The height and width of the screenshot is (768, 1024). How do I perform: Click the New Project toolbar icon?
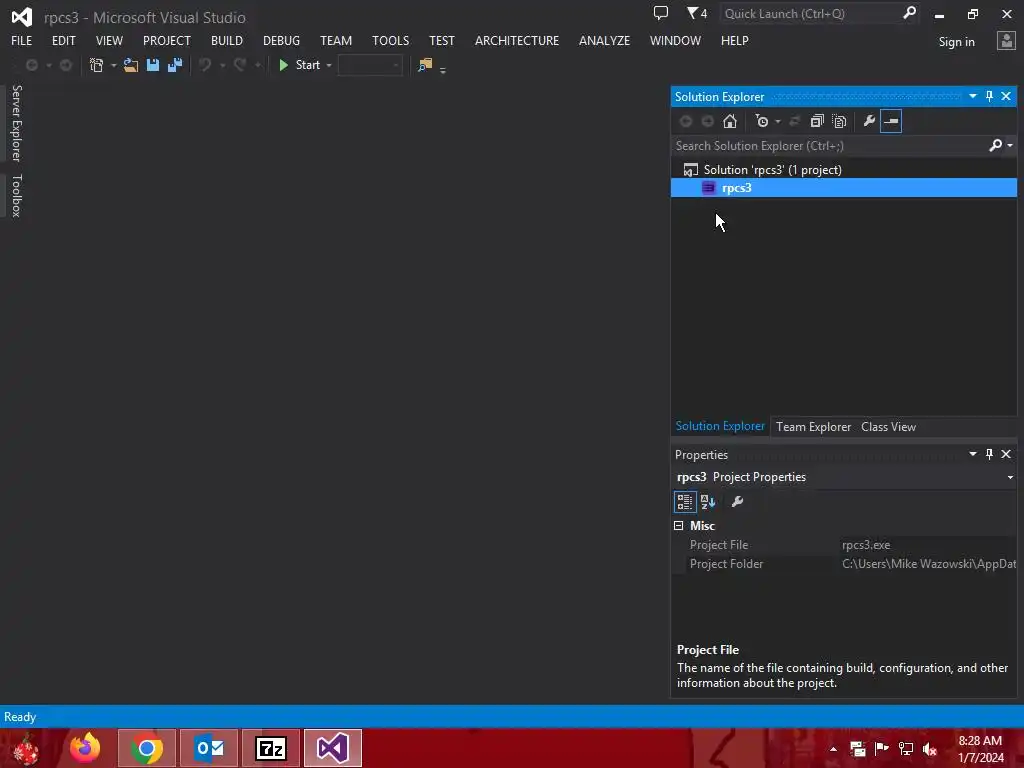tap(96, 65)
